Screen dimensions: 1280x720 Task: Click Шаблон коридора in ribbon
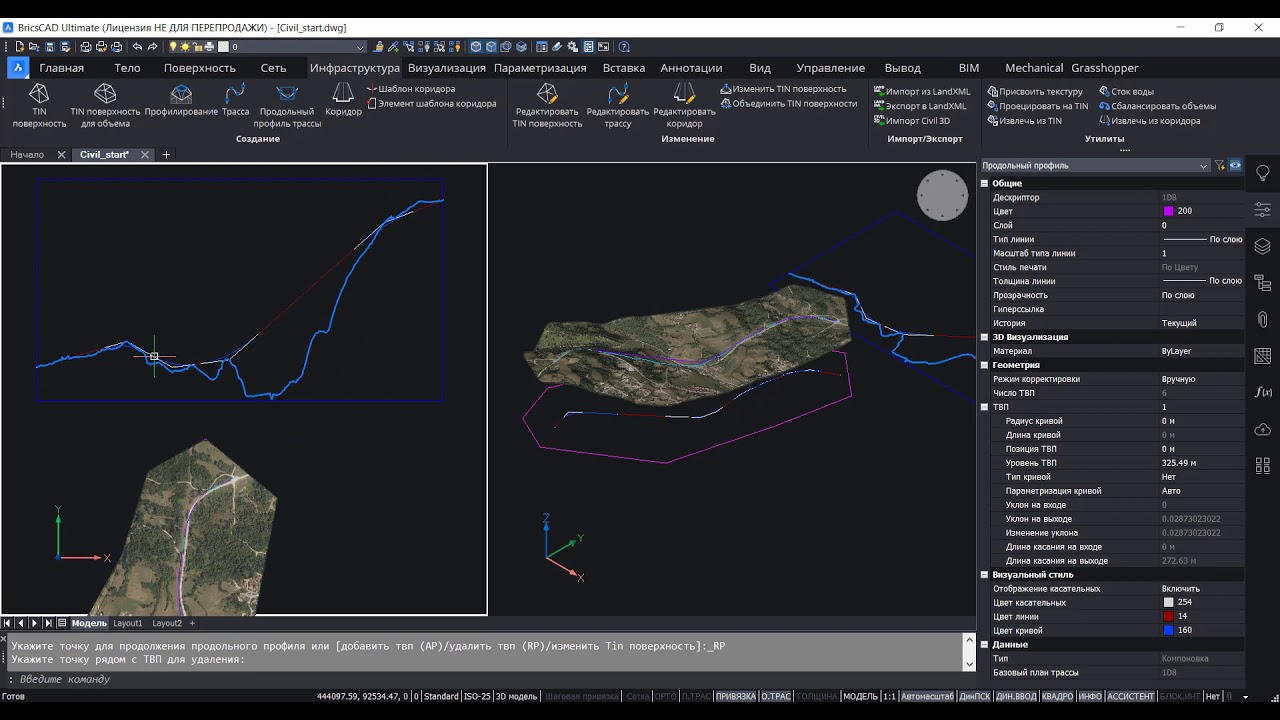[410, 89]
